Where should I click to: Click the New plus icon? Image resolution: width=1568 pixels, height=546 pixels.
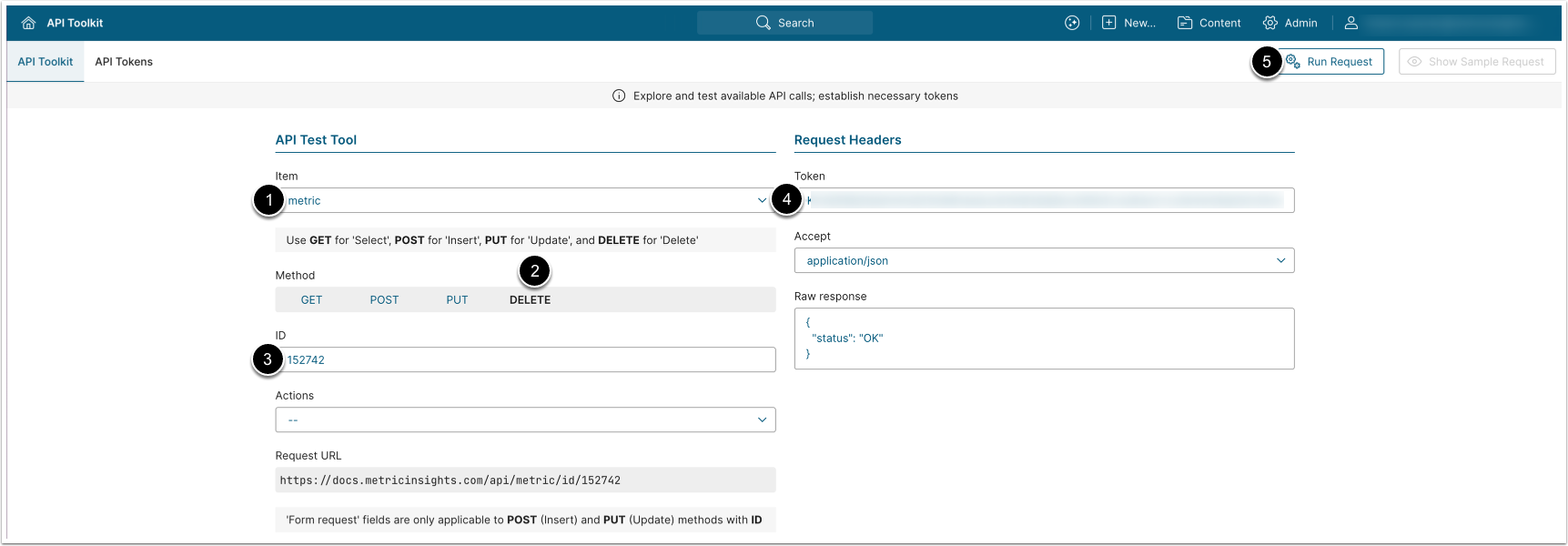click(1108, 23)
